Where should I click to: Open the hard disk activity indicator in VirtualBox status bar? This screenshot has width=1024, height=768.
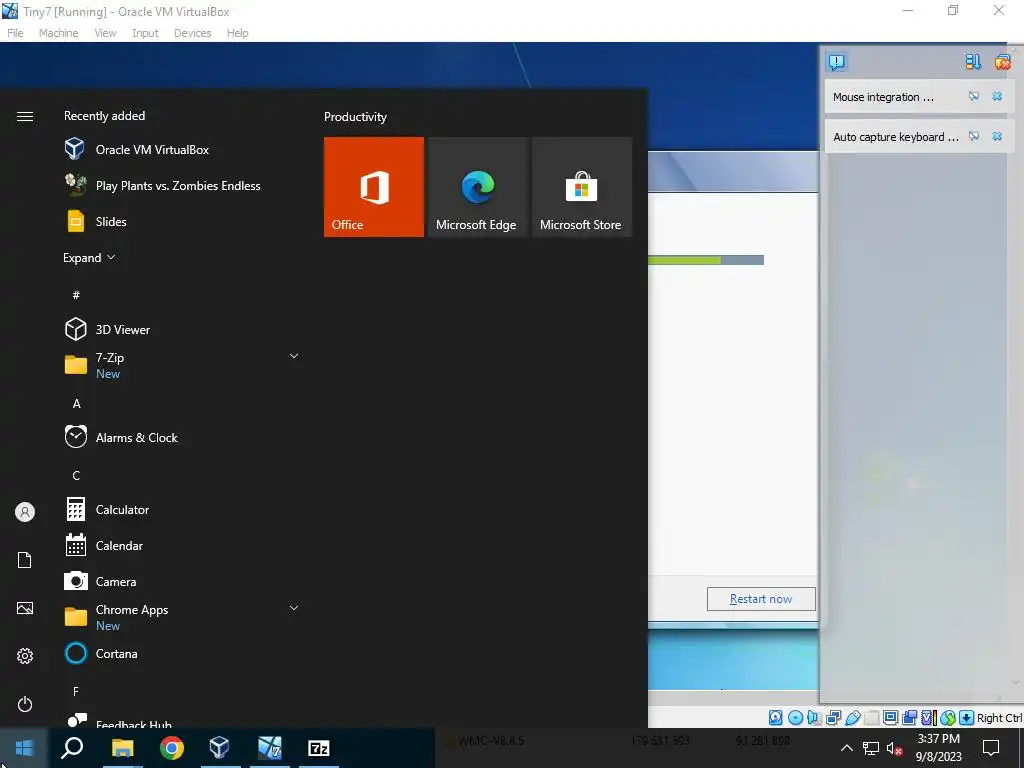tap(775, 718)
